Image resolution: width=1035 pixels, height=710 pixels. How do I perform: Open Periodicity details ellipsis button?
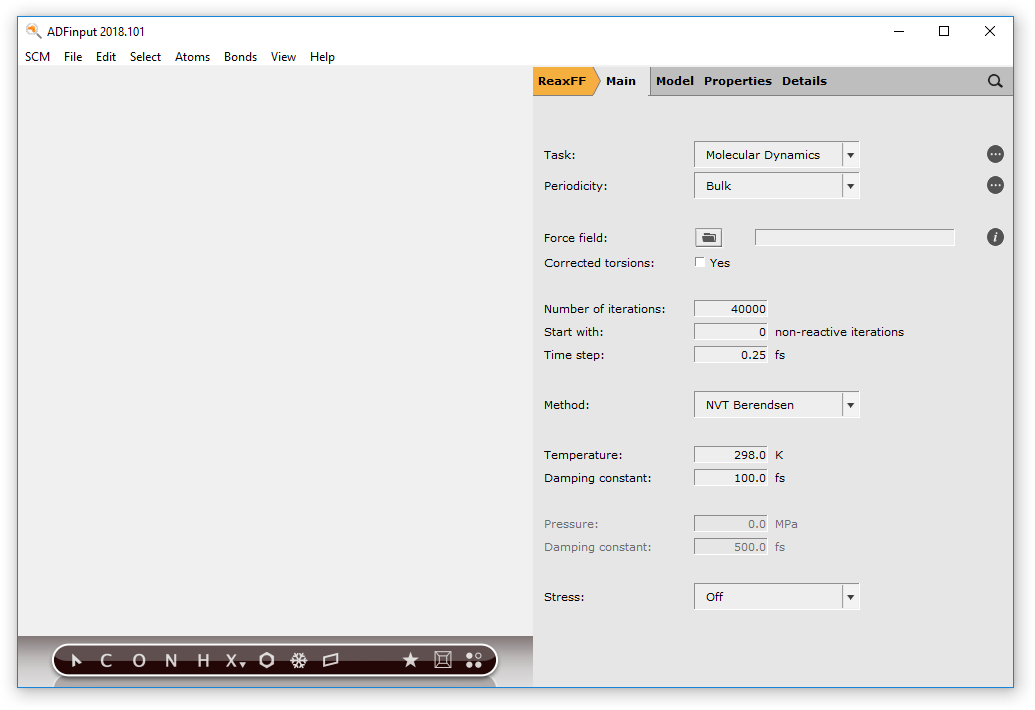[x=995, y=185]
